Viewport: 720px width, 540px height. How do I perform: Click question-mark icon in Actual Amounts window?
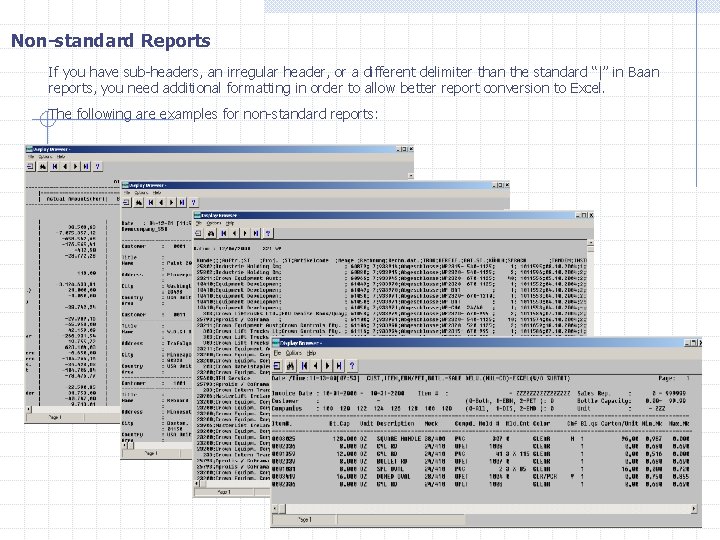pos(97,166)
